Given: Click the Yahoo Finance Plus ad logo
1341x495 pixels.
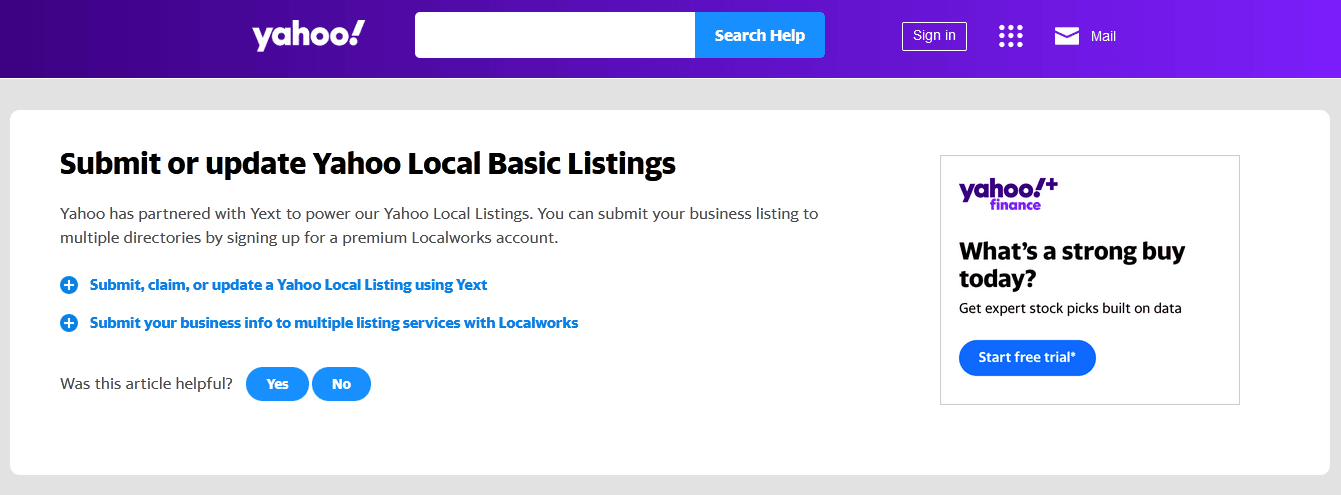Looking at the screenshot, I should click(1008, 193).
